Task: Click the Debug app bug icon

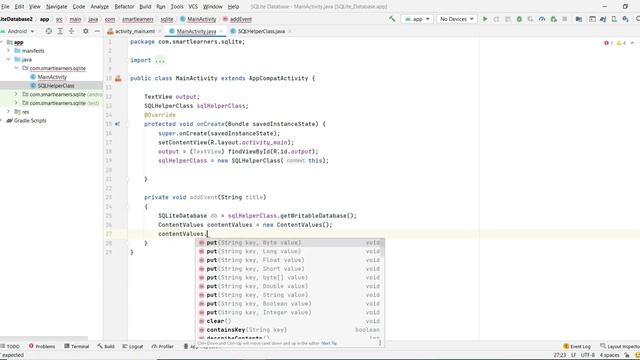Action: click(519, 19)
